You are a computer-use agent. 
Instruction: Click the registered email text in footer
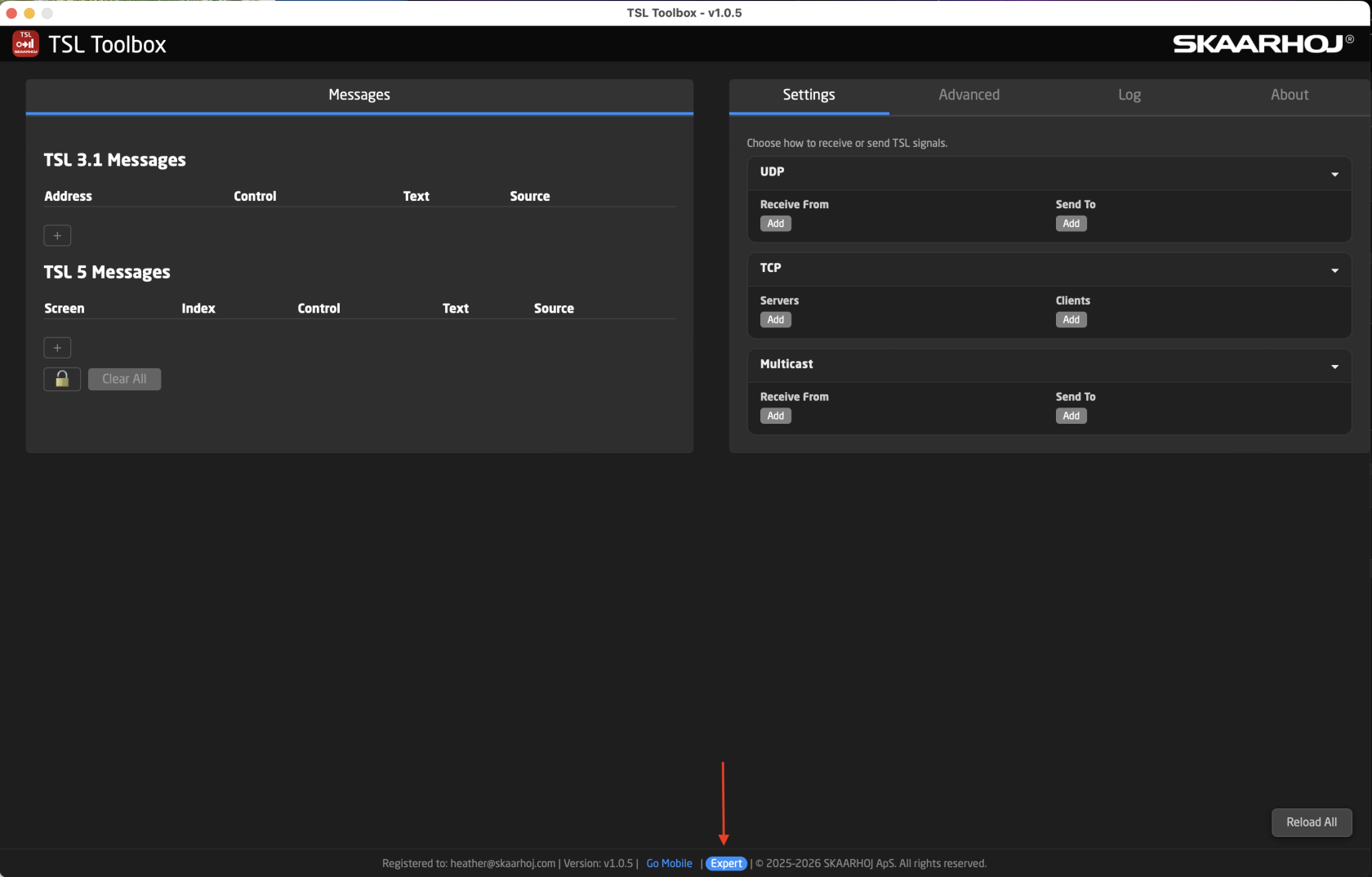pos(502,863)
